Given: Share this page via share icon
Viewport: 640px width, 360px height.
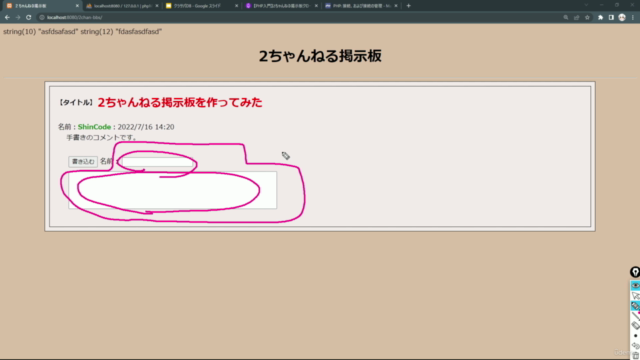Looking at the screenshot, I should click(x=576, y=18).
